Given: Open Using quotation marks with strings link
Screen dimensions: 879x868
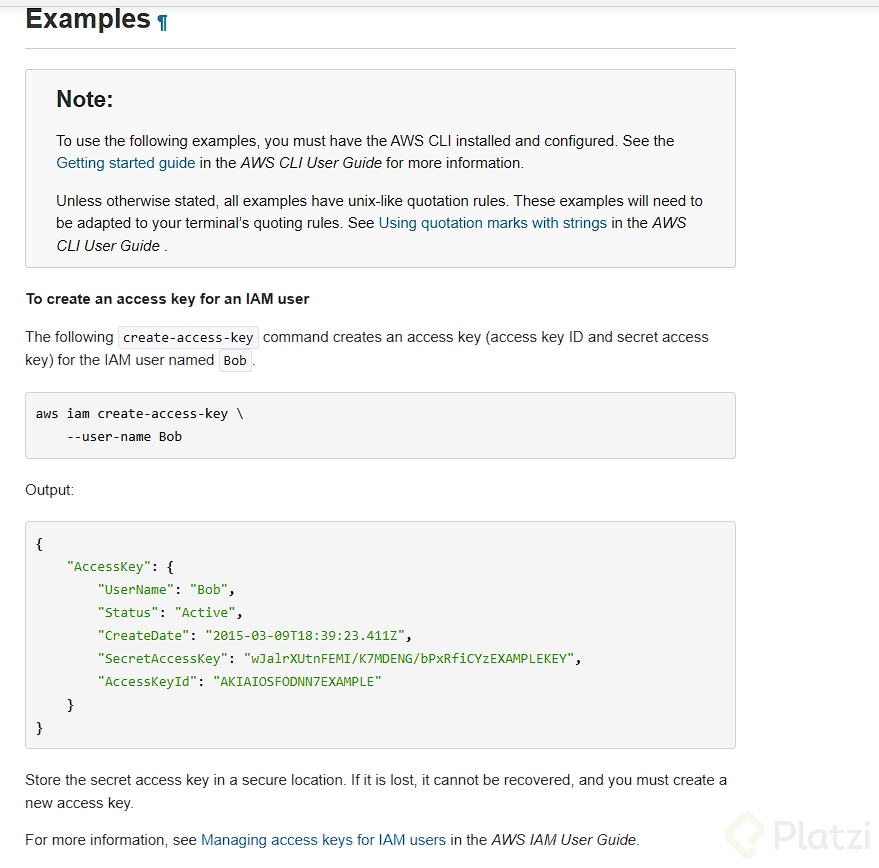Looking at the screenshot, I should [x=492, y=223].
